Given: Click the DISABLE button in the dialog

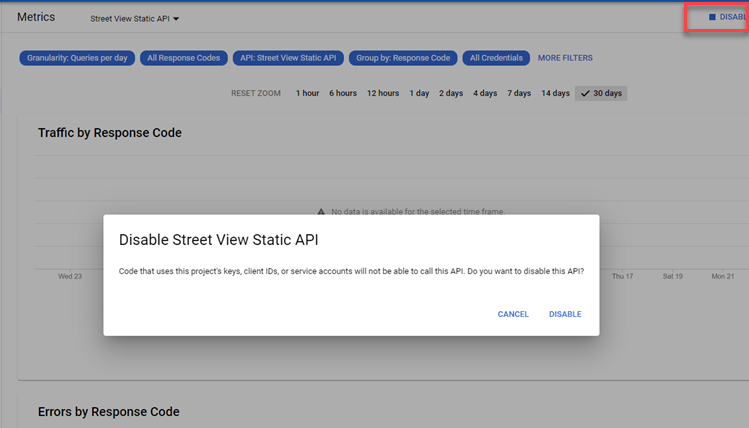Looking at the screenshot, I should (565, 314).
